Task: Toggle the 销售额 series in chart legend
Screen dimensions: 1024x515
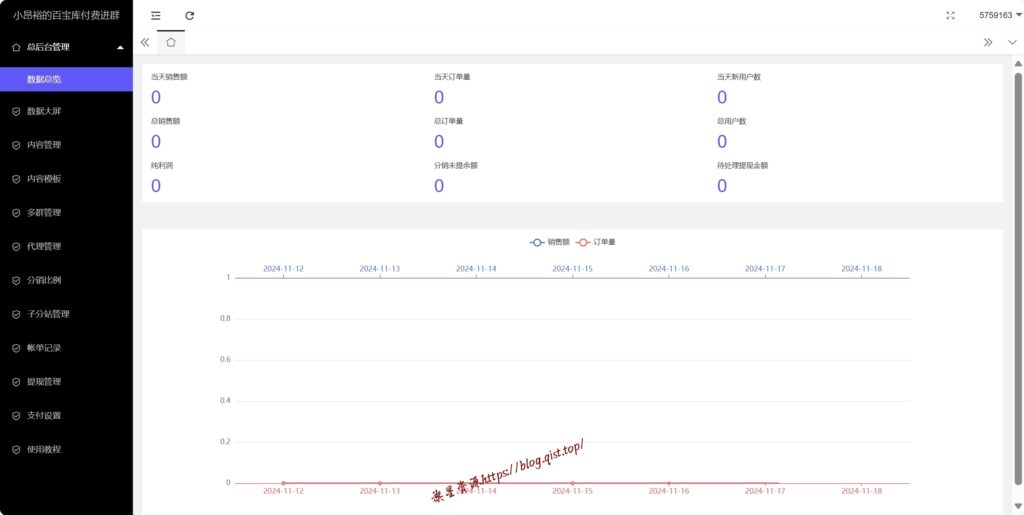Action: [x=550, y=242]
